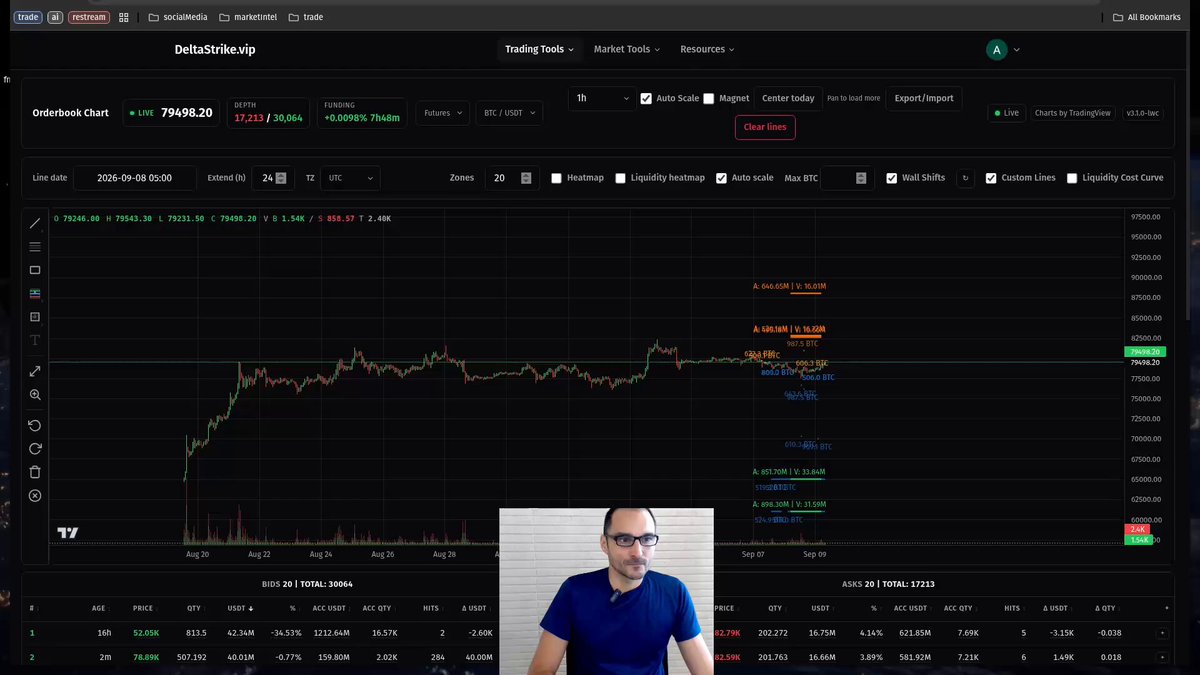Uncheck the top toolbar Auto Scale checkbox

646,99
